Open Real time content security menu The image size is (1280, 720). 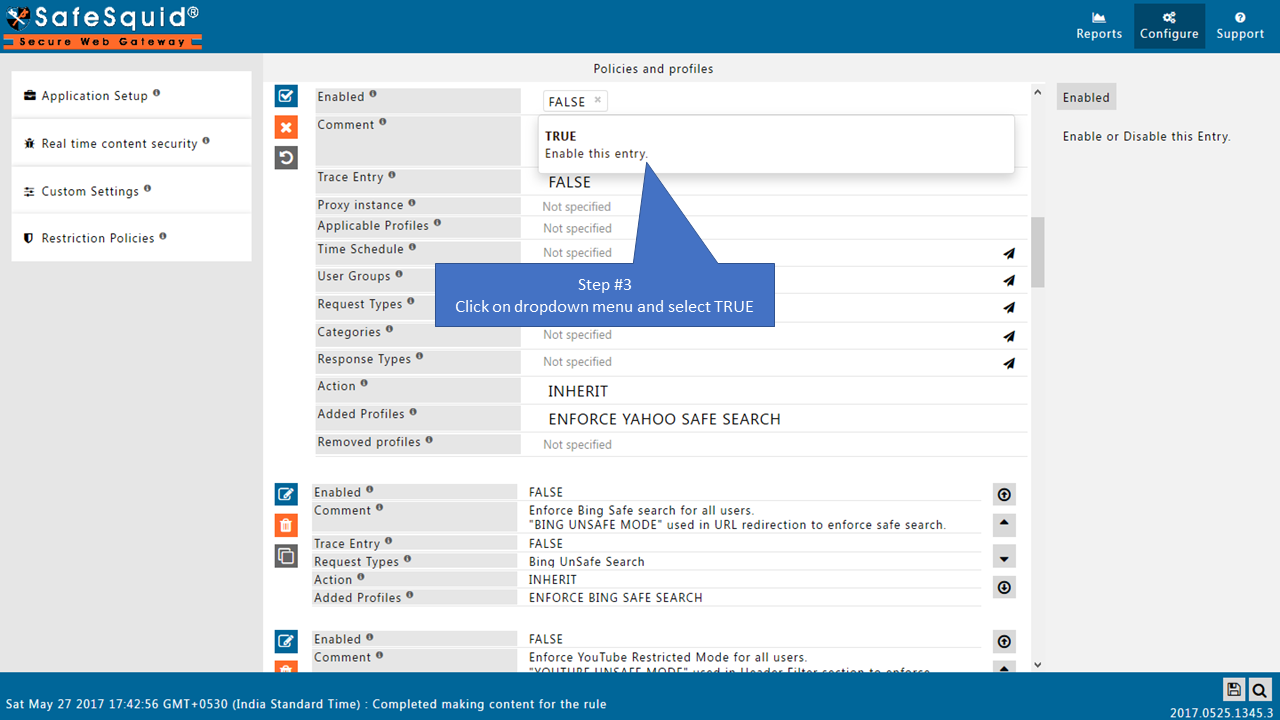click(x=131, y=143)
